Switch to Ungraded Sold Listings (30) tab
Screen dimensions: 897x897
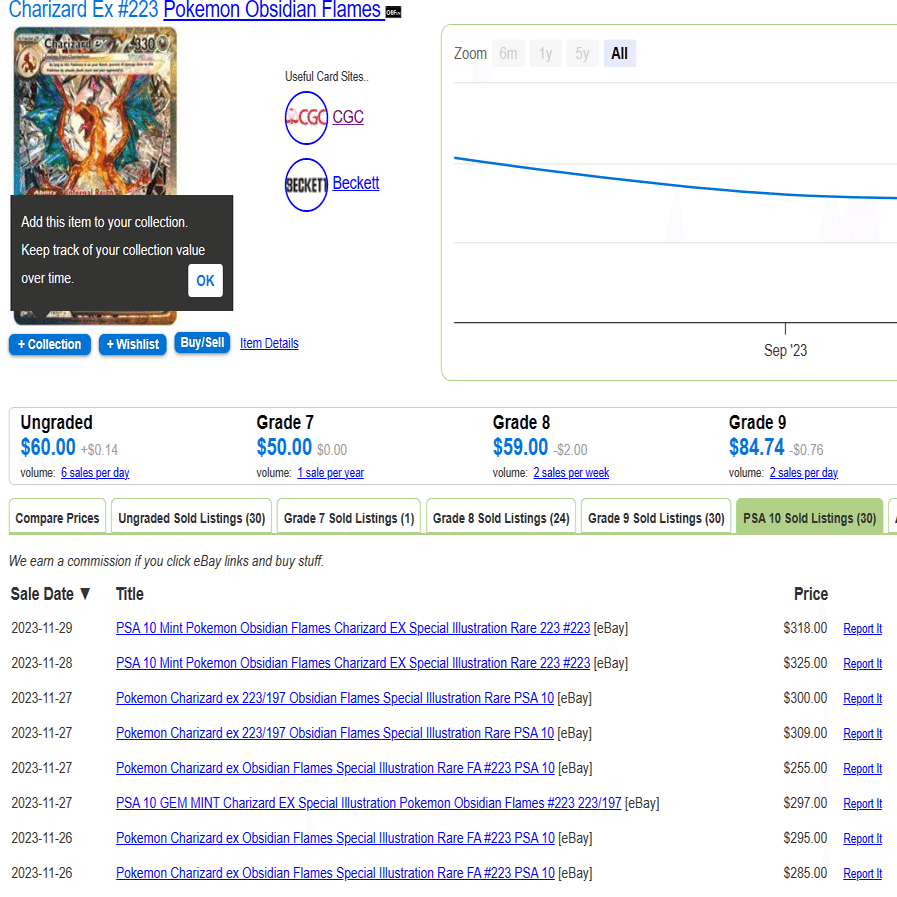click(x=192, y=518)
